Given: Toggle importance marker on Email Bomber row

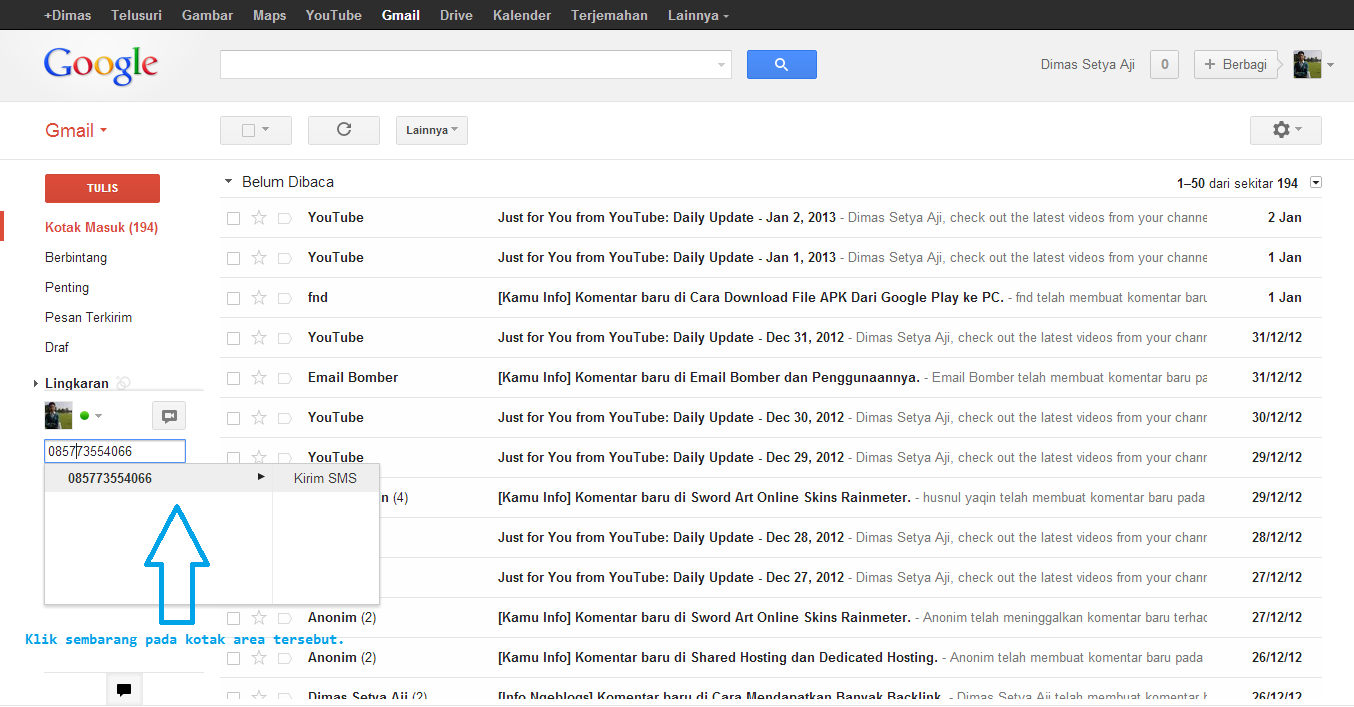Looking at the screenshot, I should pyautogui.click(x=284, y=378).
